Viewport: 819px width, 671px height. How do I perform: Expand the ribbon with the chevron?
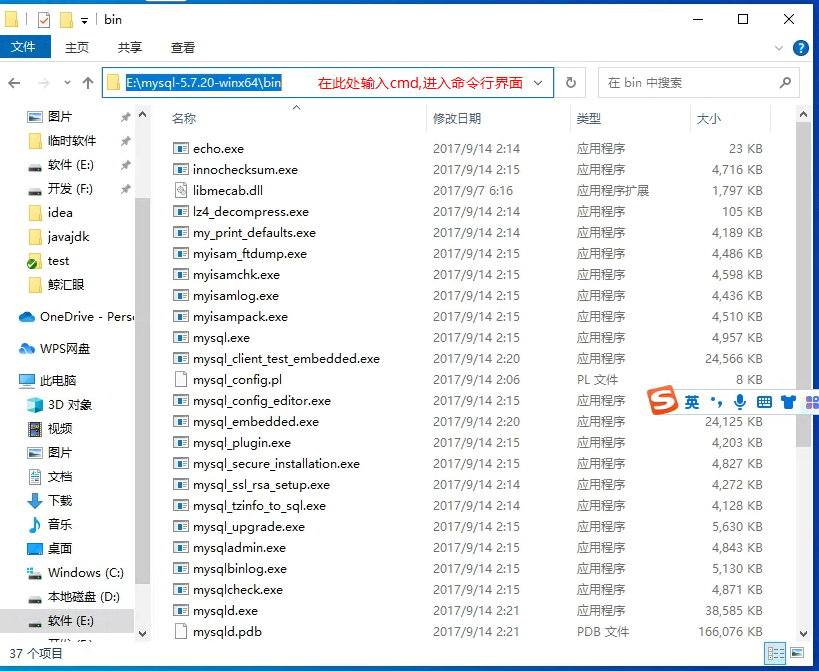(x=780, y=48)
